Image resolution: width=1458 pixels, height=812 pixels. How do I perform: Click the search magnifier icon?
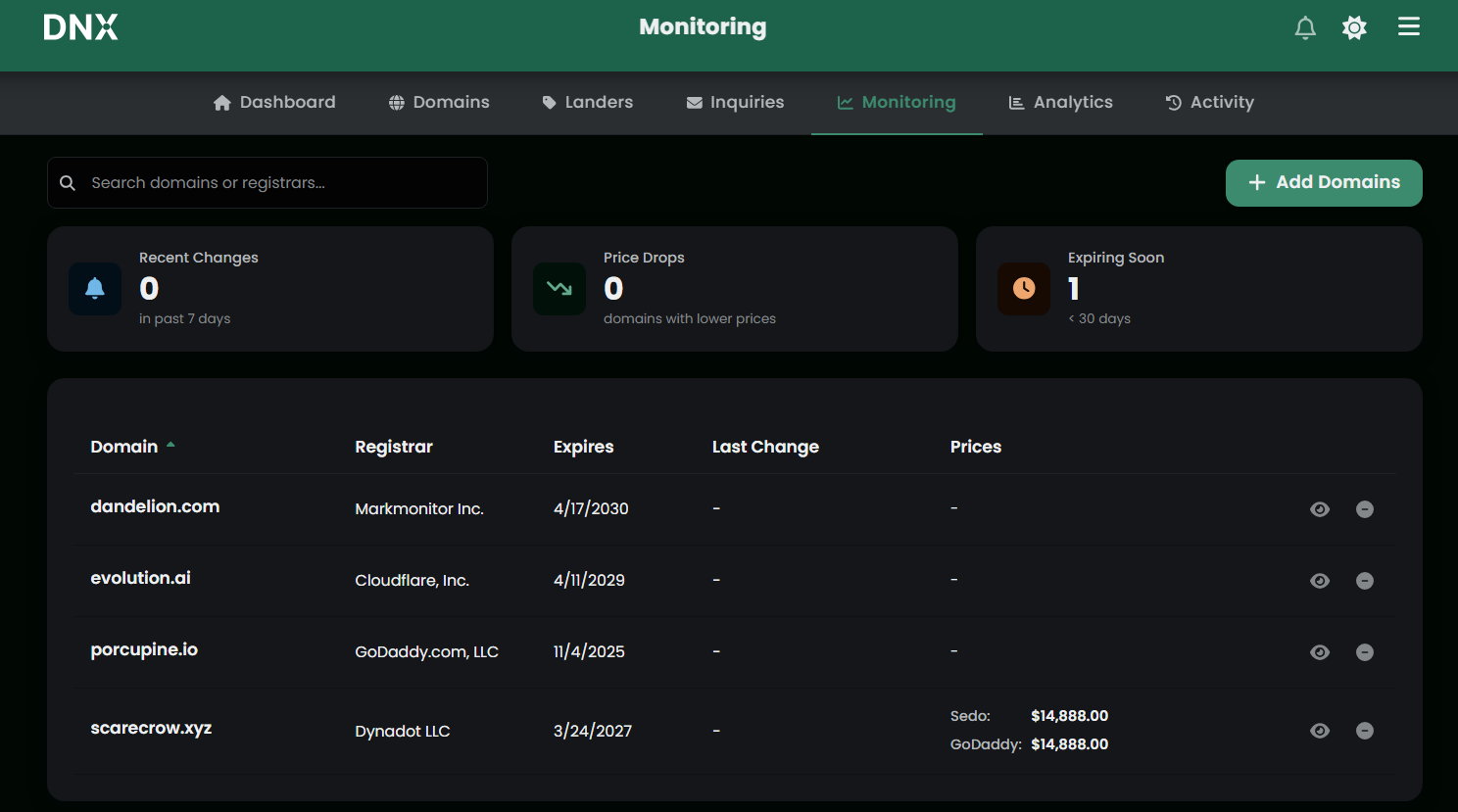[67, 182]
